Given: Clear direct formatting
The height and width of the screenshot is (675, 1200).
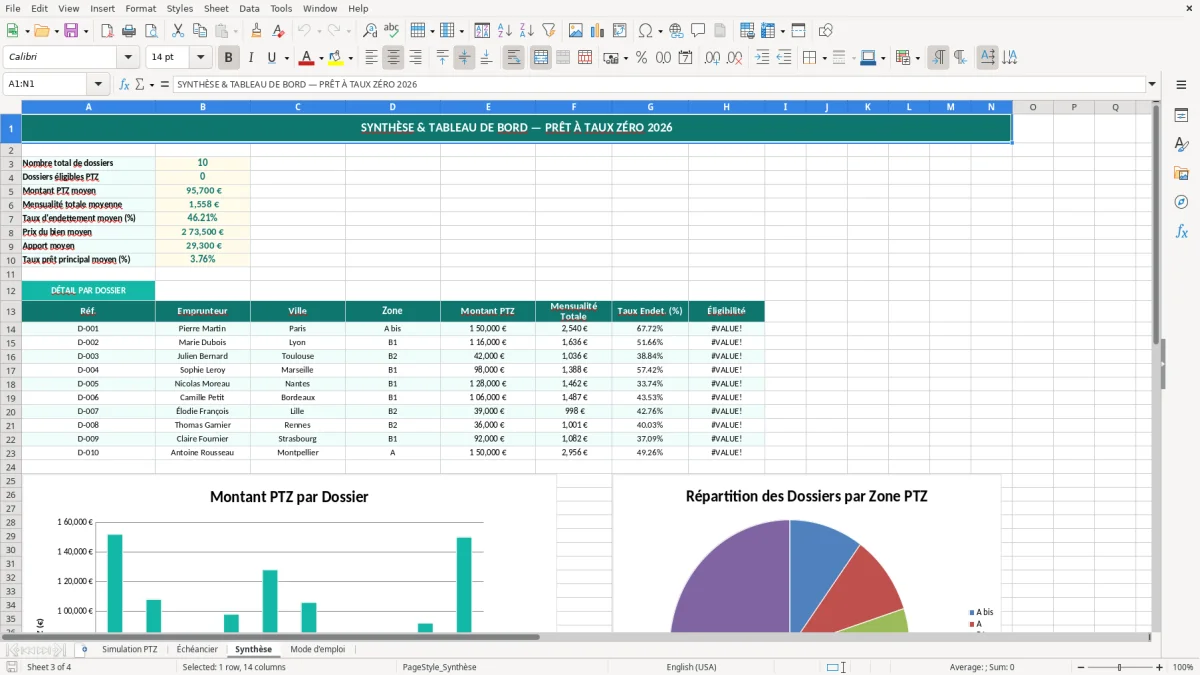Looking at the screenshot, I should [x=278, y=31].
